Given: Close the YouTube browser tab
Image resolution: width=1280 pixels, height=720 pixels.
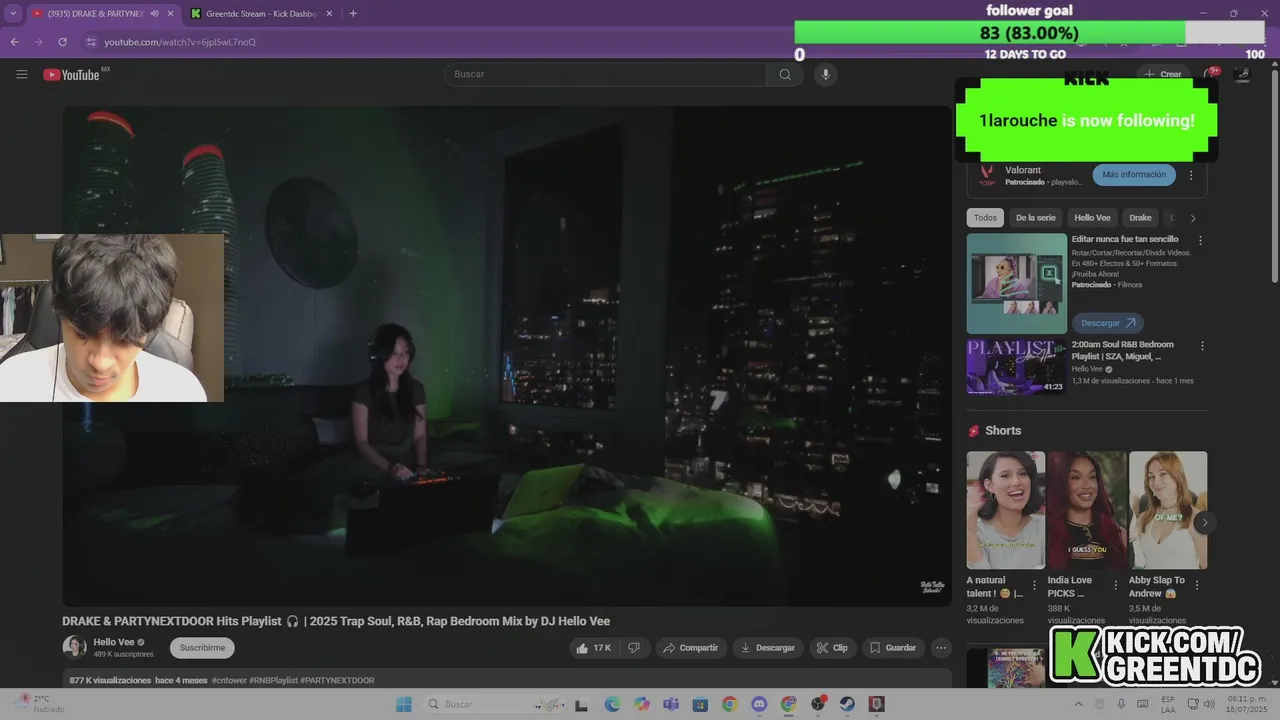Looking at the screenshot, I should (170, 13).
